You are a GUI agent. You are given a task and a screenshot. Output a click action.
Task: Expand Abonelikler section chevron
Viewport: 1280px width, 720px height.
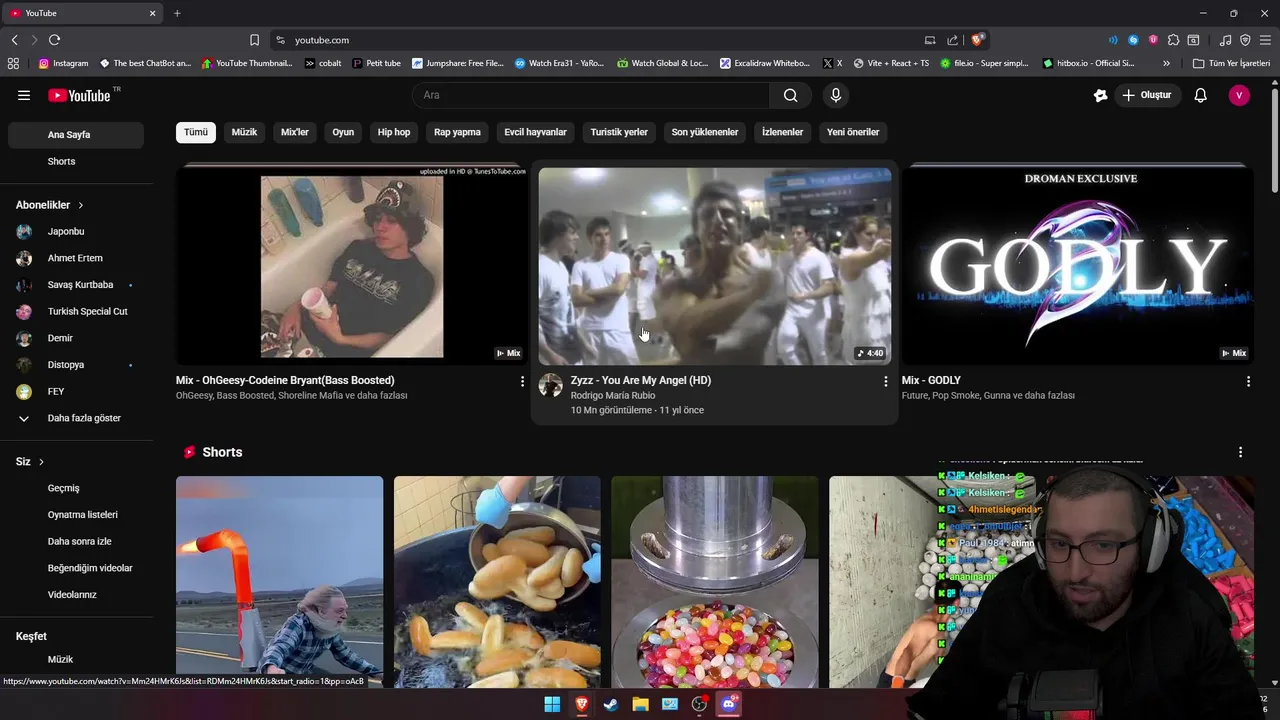80,205
